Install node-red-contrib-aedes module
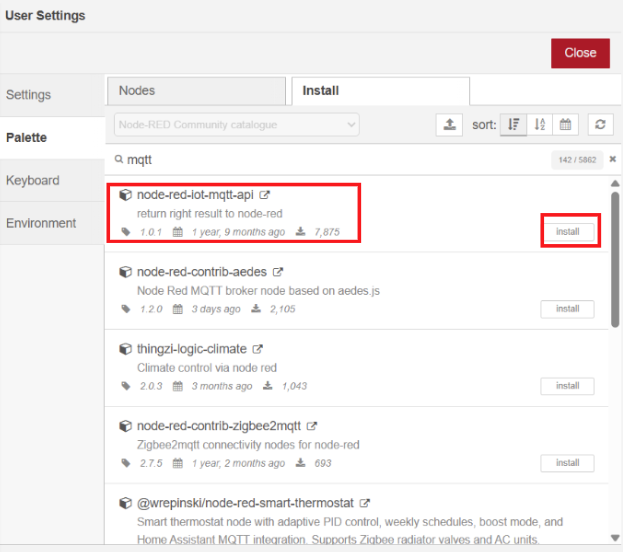This screenshot has height=552, width=623. point(567,309)
